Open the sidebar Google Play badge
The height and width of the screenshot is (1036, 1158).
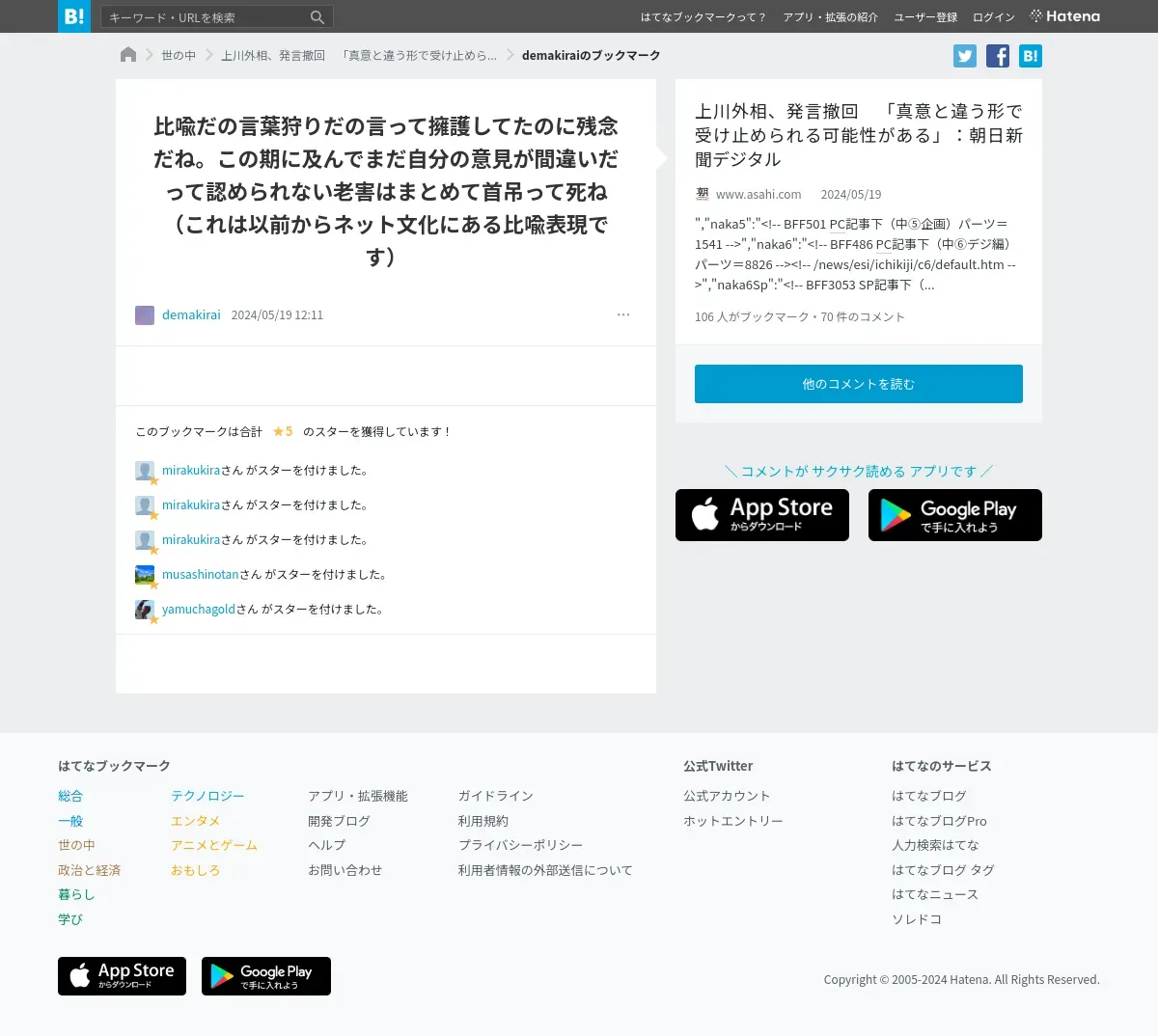pyautogui.click(x=955, y=515)
